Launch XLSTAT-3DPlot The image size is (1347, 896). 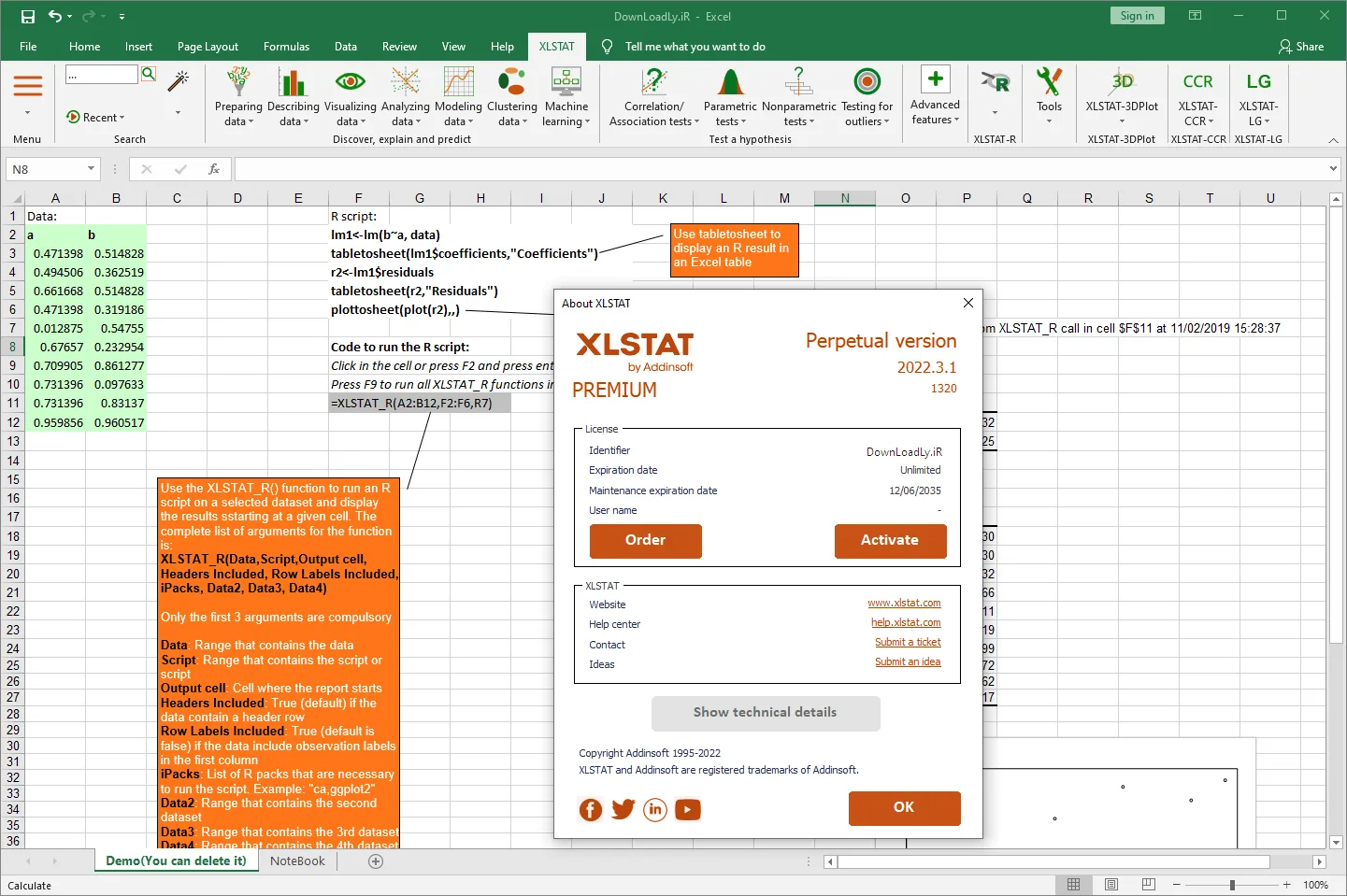pos(1122,97)
